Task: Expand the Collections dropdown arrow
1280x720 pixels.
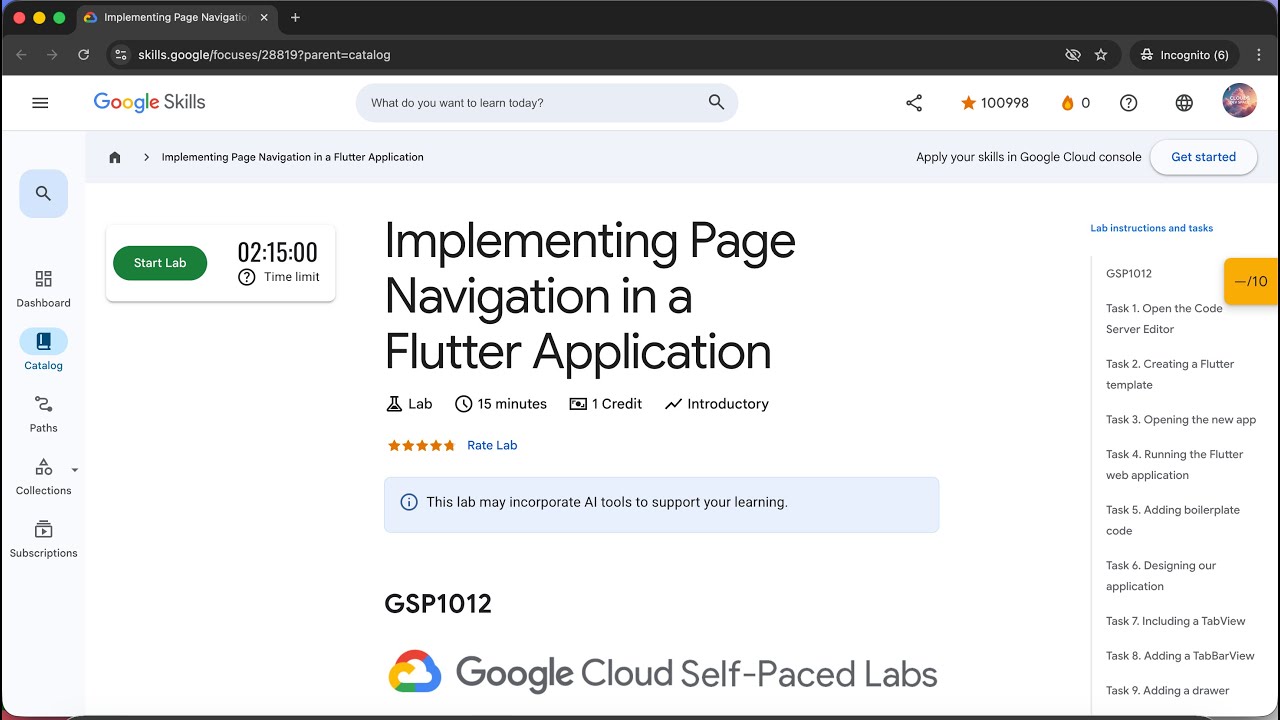Action: pyautogui.click(x=74, y=470)
